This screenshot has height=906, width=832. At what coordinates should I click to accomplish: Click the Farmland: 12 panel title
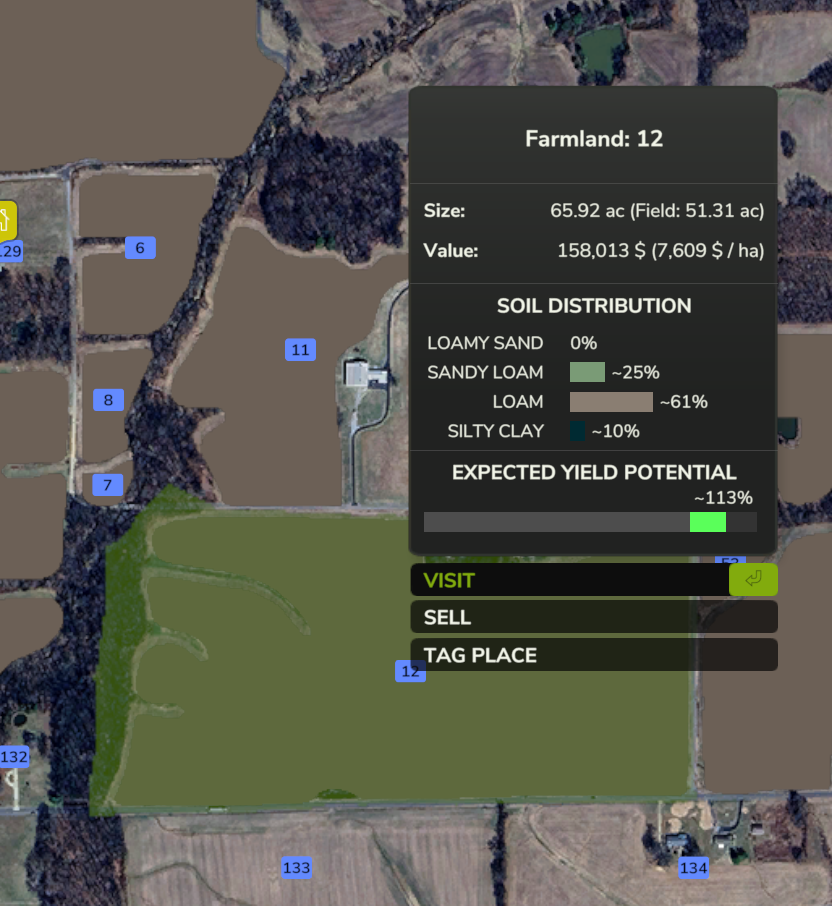click(594, 139)
